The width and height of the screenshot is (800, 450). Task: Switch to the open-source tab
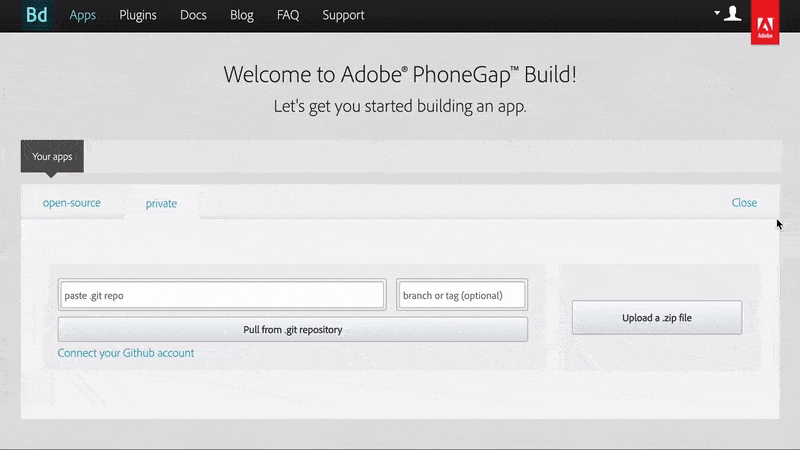tap(71, 203)
